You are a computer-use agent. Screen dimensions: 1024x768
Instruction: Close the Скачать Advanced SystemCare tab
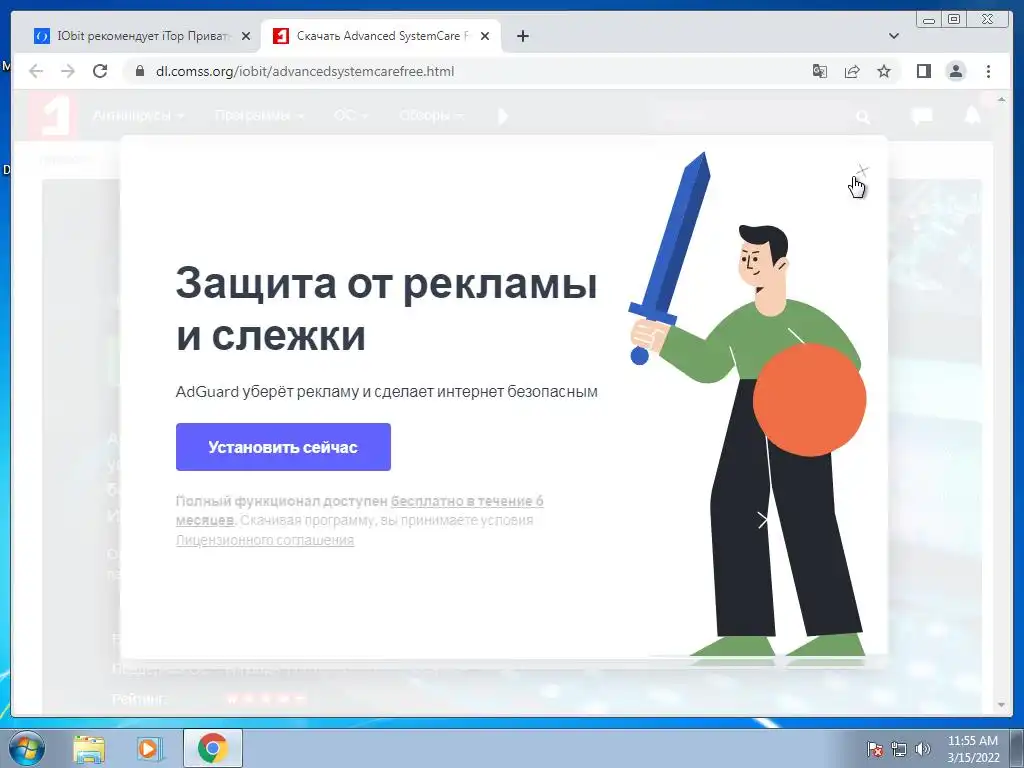tap(485, 36)
